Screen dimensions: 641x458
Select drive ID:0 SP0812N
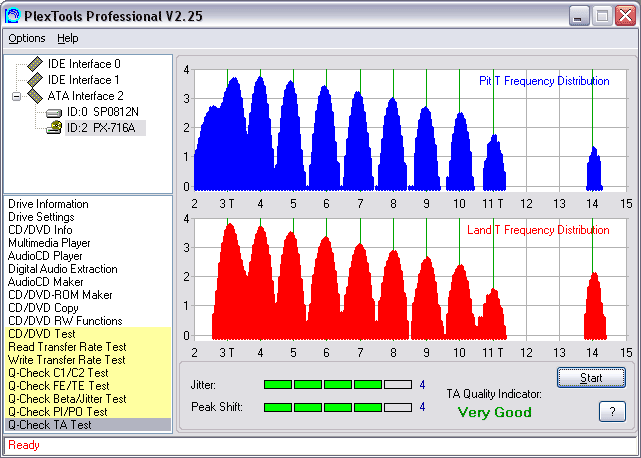click(x=103, y=112)
